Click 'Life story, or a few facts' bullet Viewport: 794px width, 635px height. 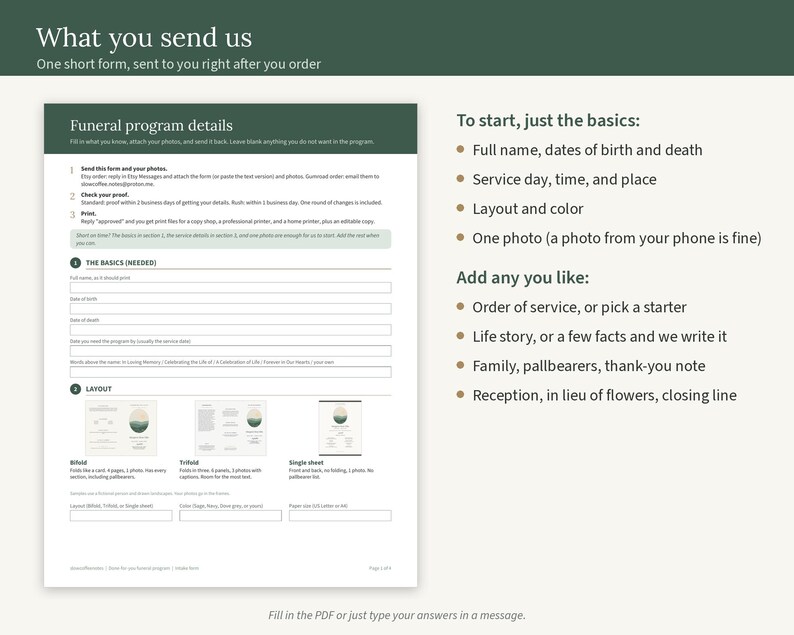[x=600, y=336]
